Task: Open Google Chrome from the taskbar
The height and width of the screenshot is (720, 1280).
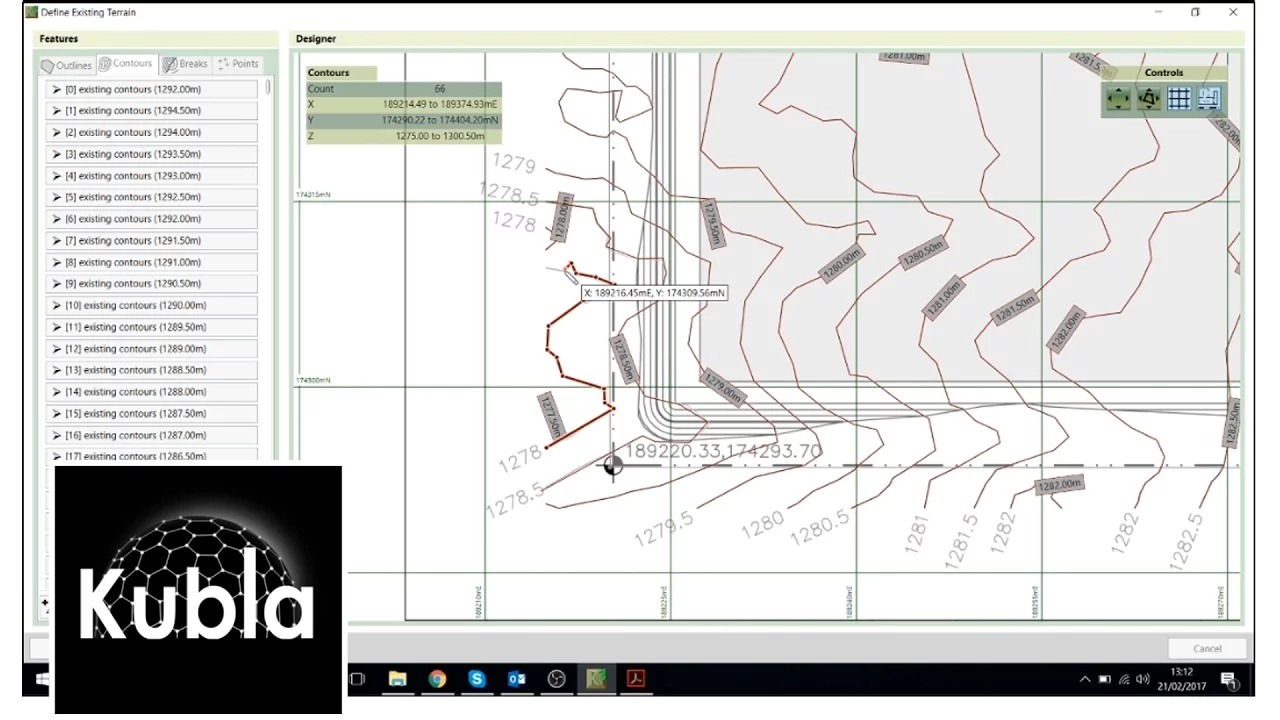Action: pos(437,679)
